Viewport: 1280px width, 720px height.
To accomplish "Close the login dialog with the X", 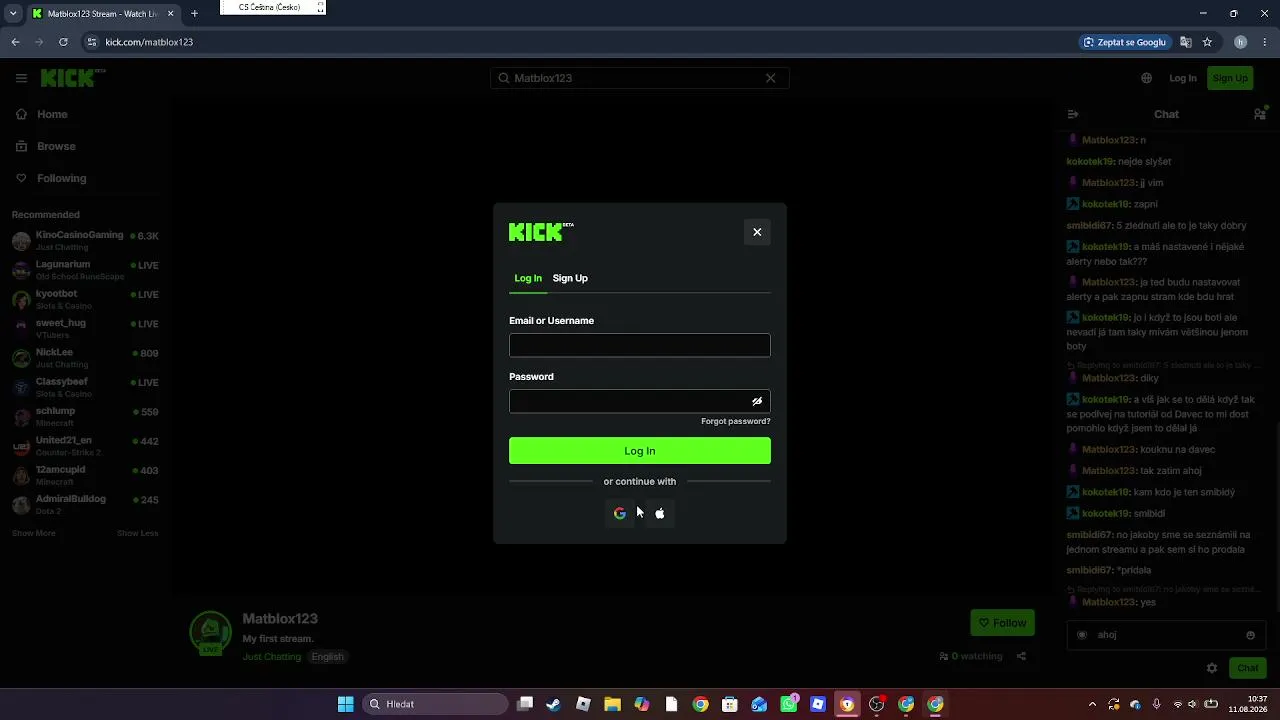I will click(757, 232).
